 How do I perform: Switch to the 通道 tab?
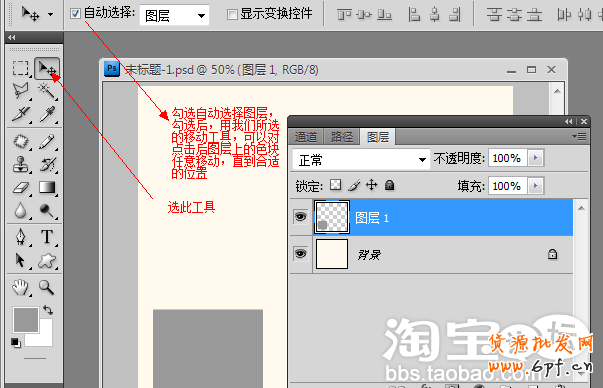click(x=306, y=137)
